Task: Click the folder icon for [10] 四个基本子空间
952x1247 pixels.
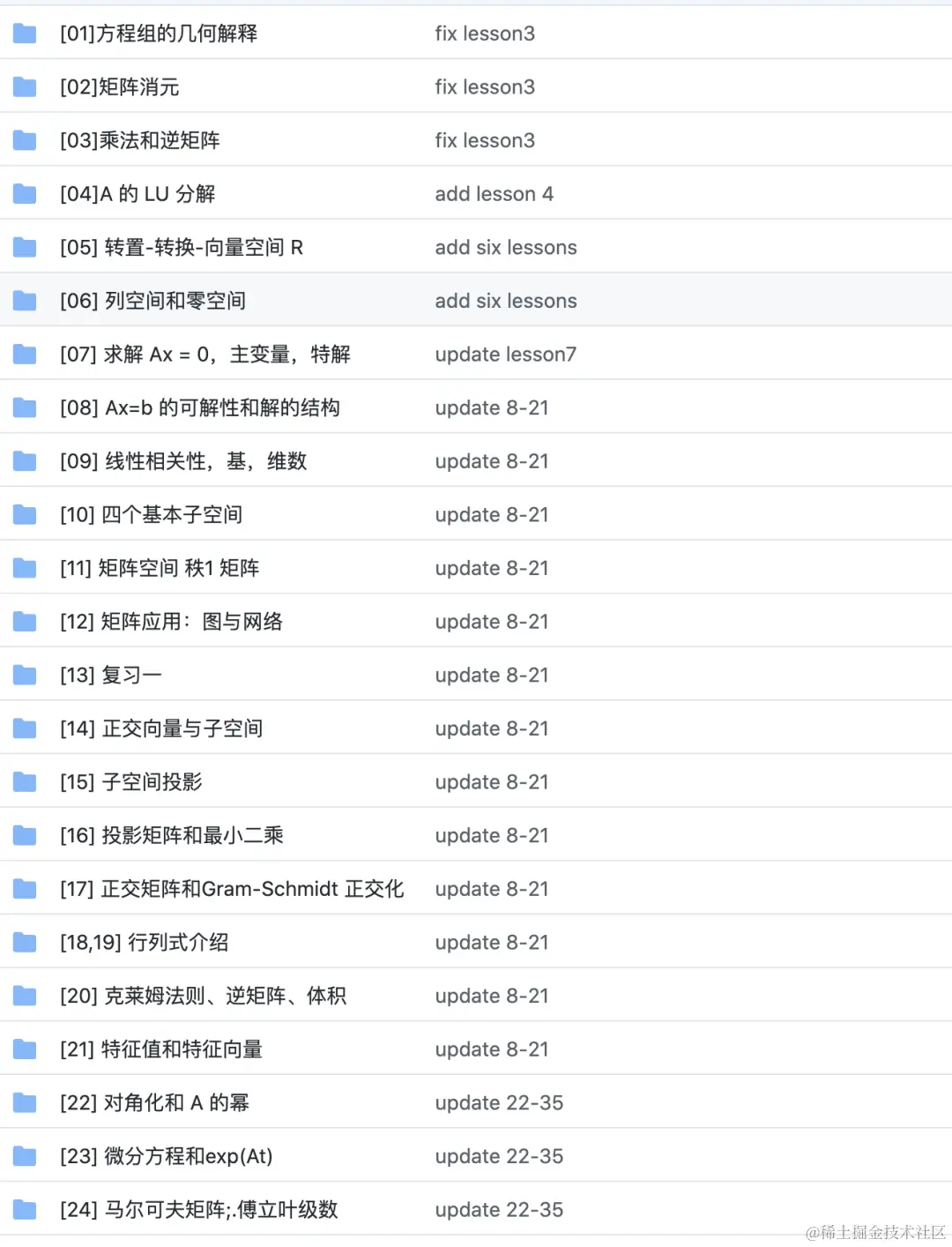Action: click(x=24, y=514)
